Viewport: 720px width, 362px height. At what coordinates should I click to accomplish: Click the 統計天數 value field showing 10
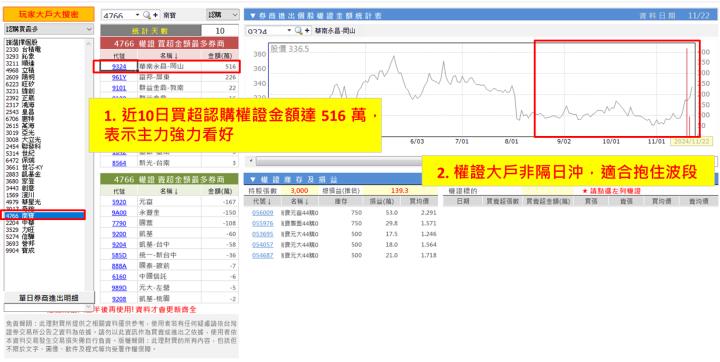tap(220, 31)
